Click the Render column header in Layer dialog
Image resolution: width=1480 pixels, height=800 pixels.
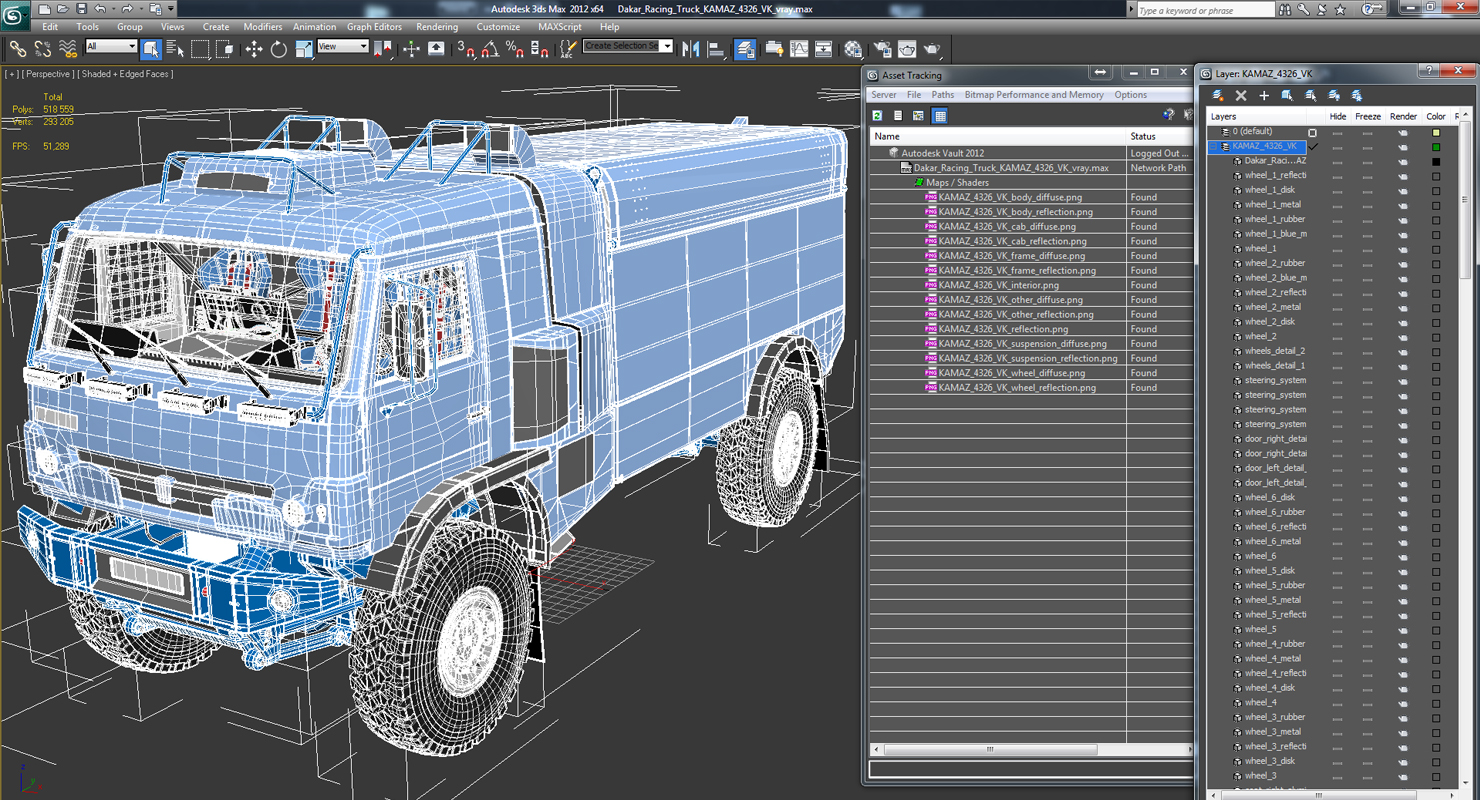(x=1403, y=117)
